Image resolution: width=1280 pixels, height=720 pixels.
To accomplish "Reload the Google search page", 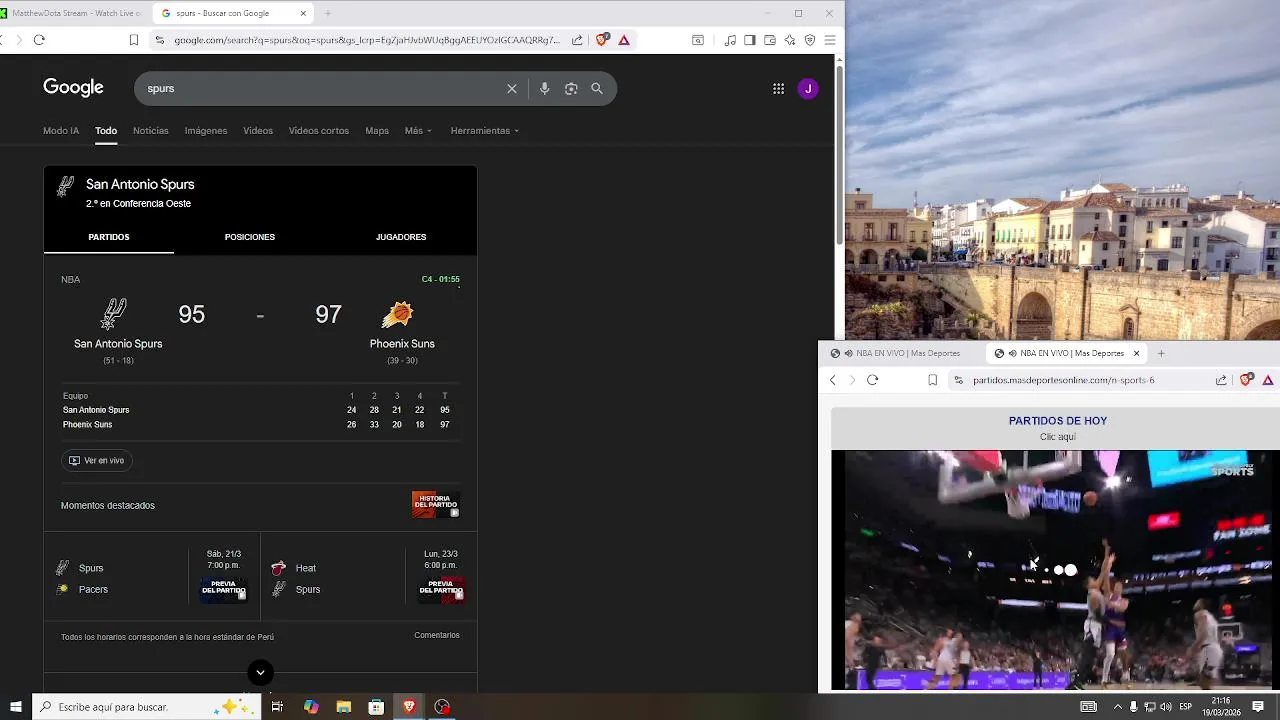I will click(39, 40).
